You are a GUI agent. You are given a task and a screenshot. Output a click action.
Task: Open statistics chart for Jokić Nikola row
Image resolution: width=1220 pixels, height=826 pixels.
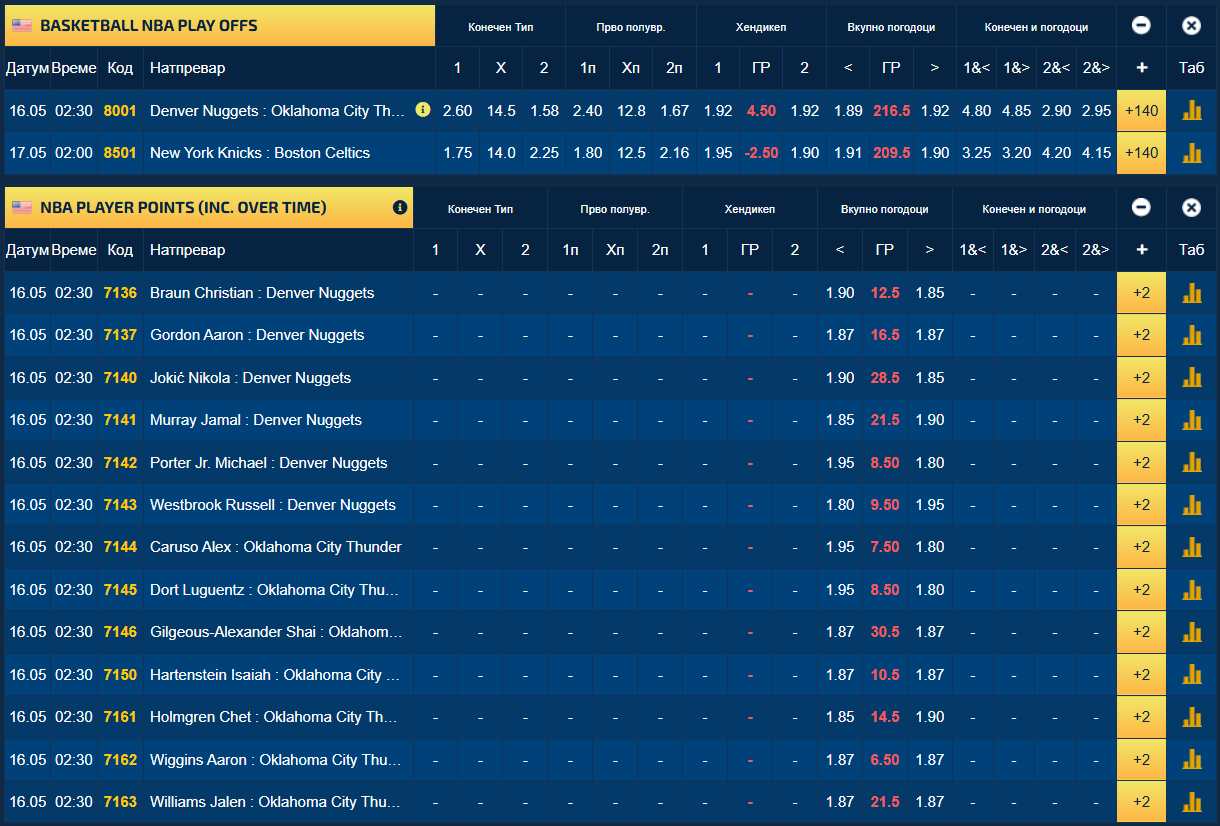pyautogui.click(x=1191, y=378)
